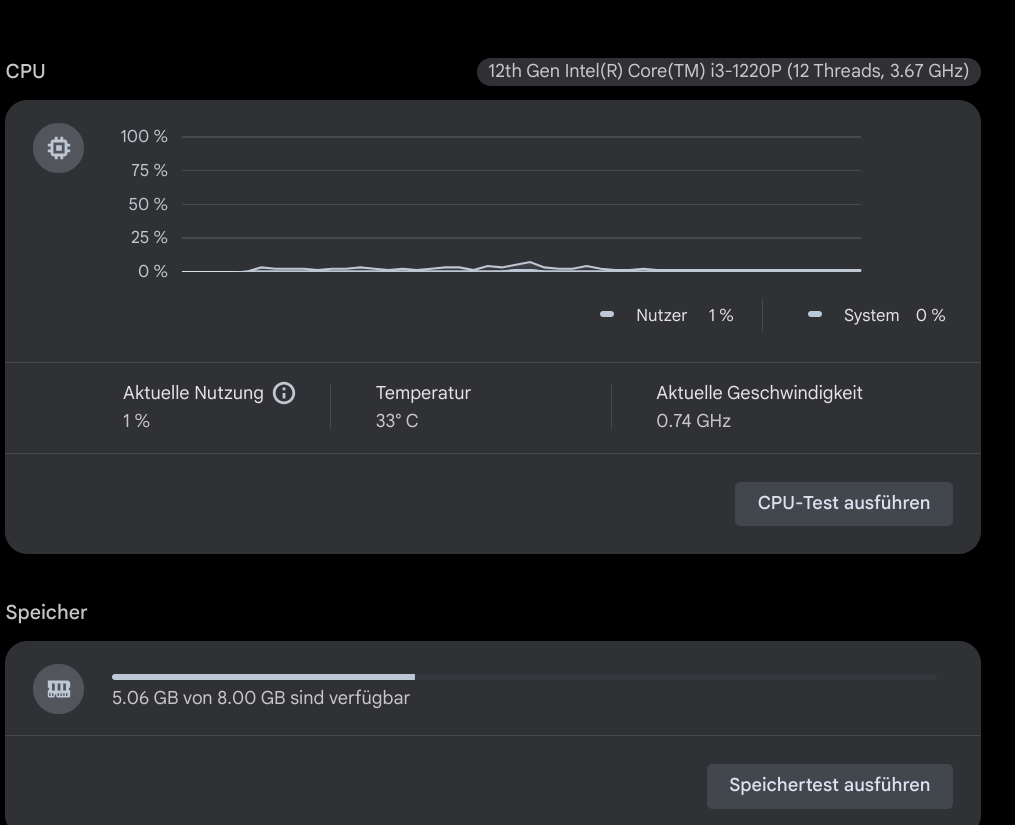The height and width of the screenshot is (825, 1015).
Task: Click the Nutzer 1 % label
Action: click(x=684, y=315)
